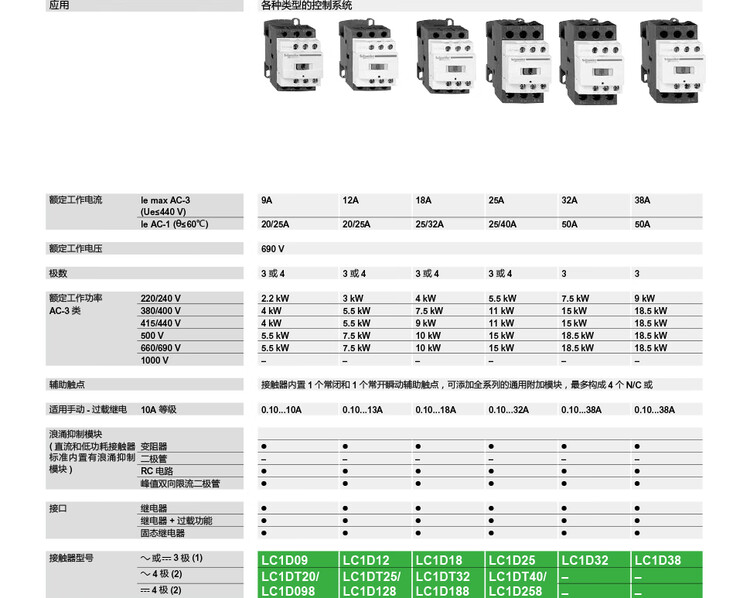The image size is (750, 598).
Task: Click the 额定工作电压 heading
Action: click(76, 248)
